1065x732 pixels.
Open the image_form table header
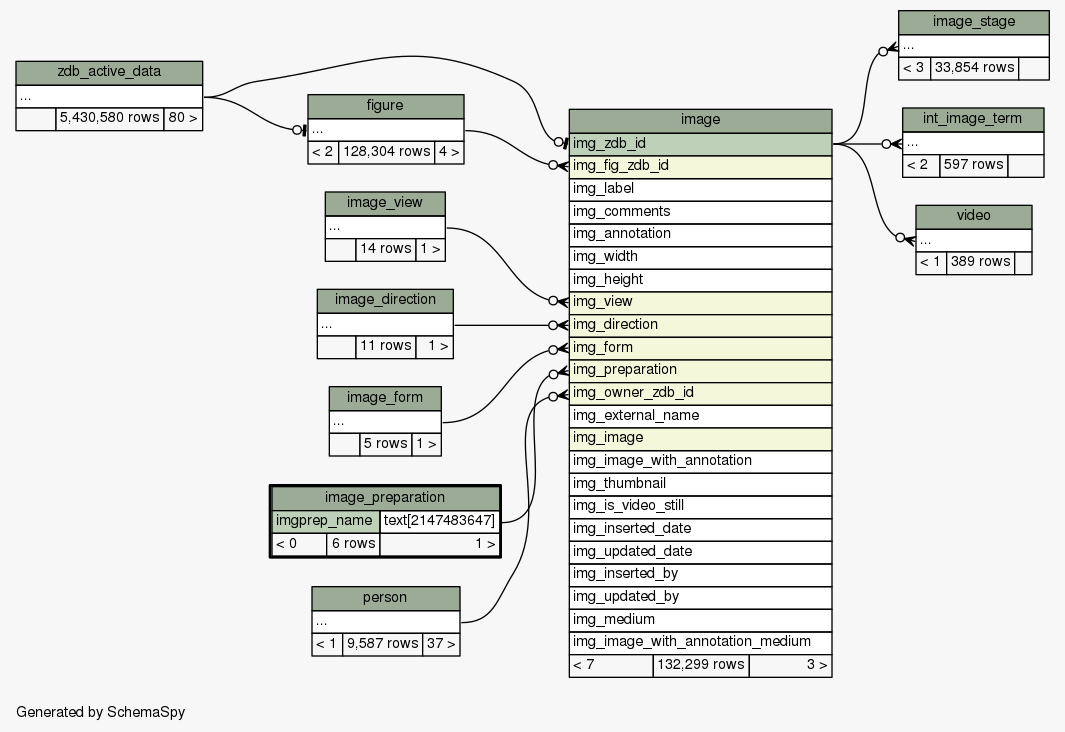(x=385, y=398)
